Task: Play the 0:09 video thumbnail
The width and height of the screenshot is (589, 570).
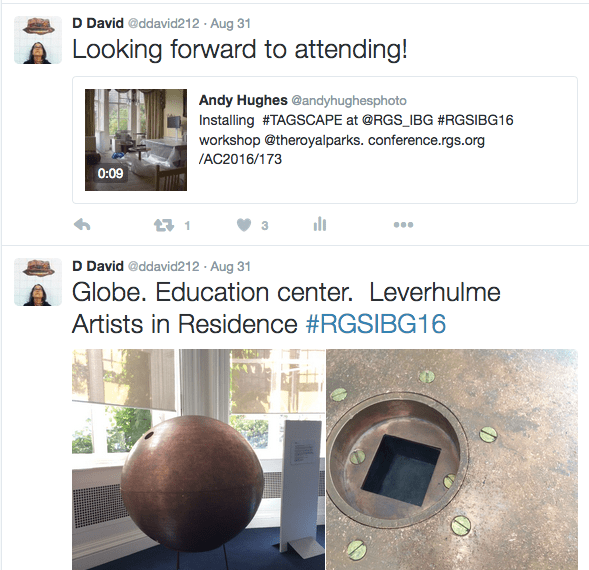Action: (x=136, y=140)
